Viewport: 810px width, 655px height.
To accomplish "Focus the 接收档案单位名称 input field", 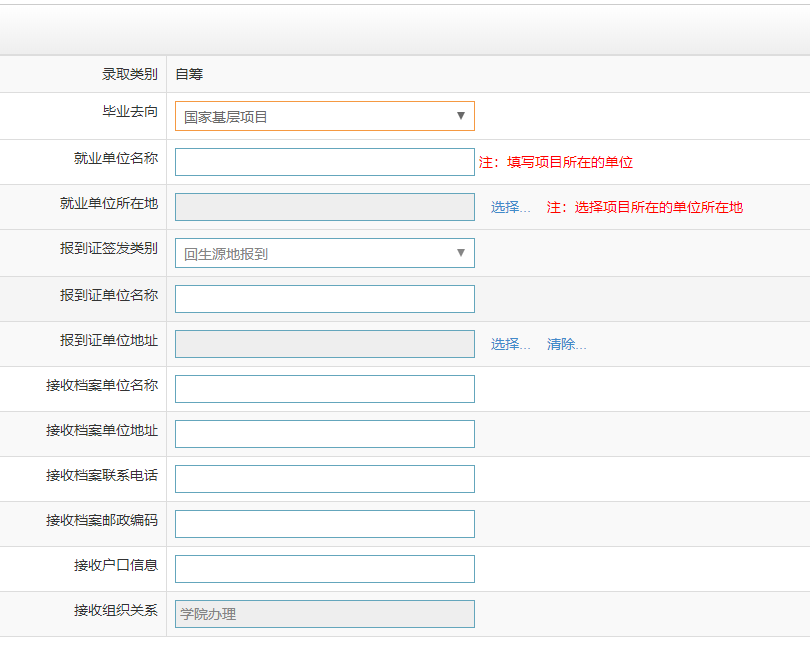I will [324, 389].
